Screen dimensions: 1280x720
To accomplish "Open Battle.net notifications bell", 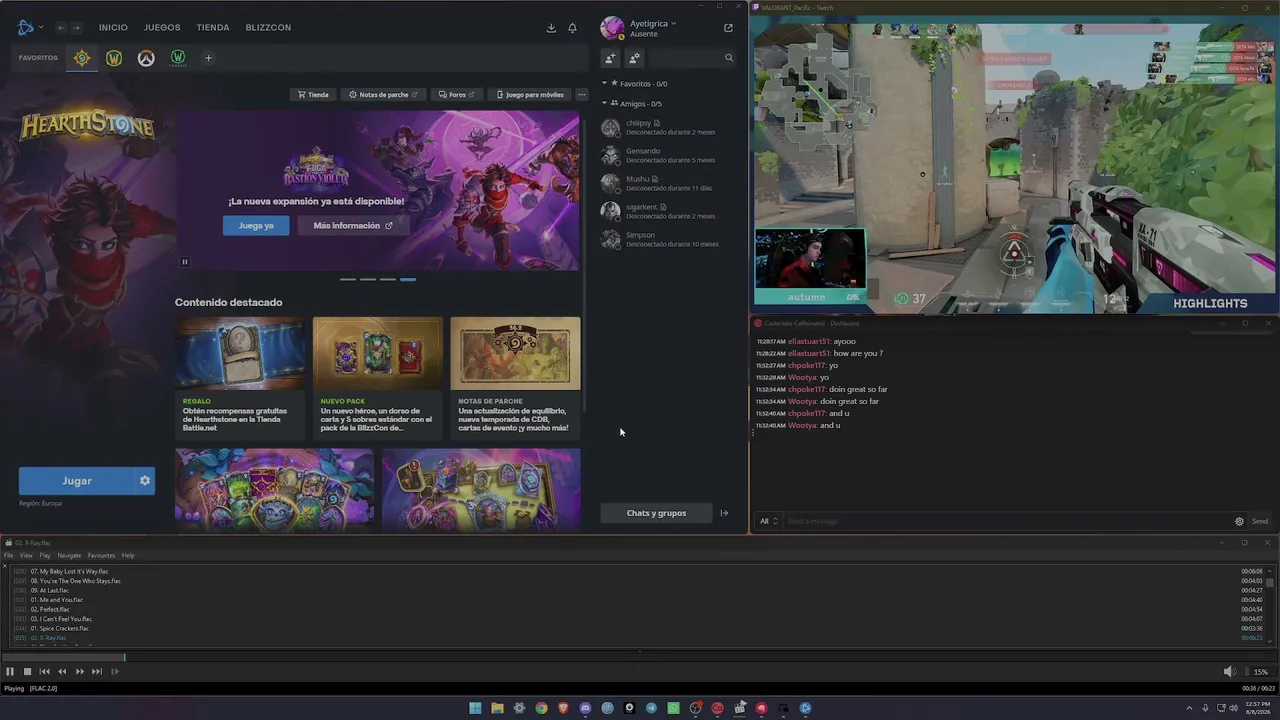I will tap(572, 28).
